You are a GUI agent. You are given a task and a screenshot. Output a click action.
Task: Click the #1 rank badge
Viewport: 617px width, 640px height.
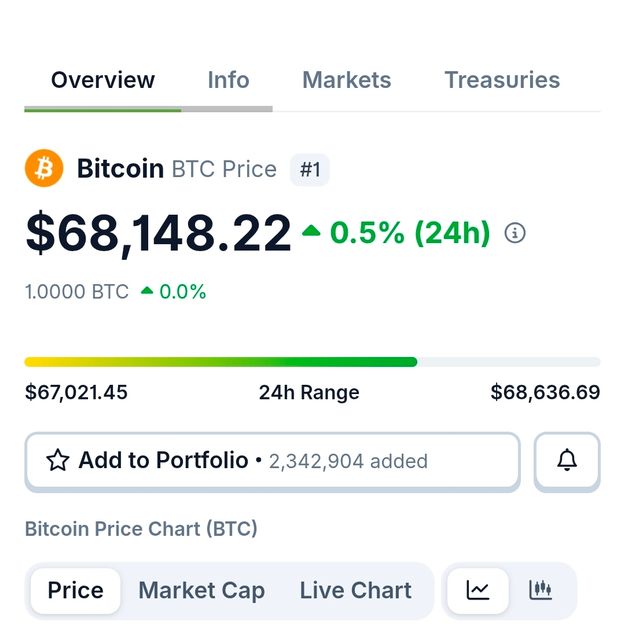click(310, 169)
